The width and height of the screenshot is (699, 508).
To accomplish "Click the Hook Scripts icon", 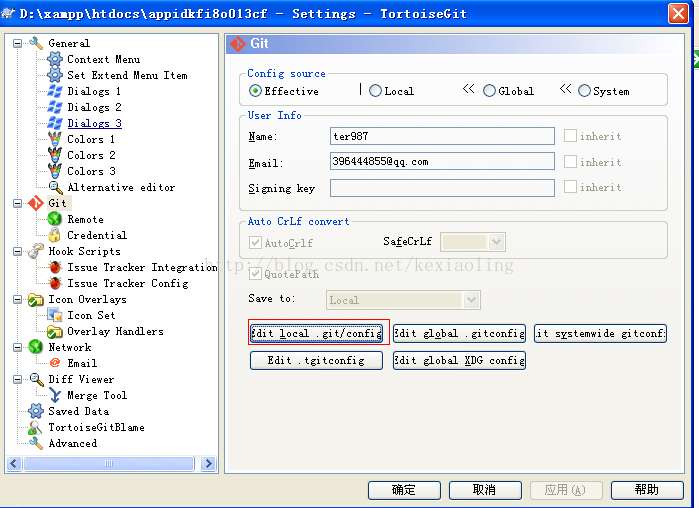I will [x=36, y=251].
